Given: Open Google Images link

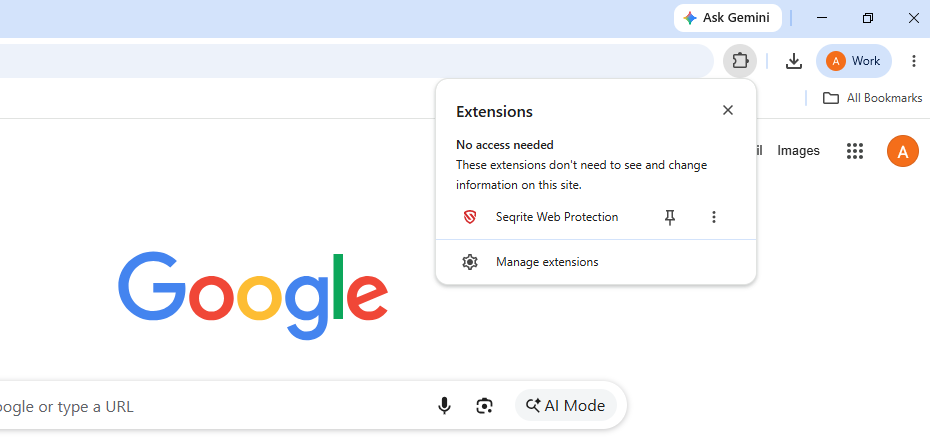Looking at the screenshot, I should [x=798, y=151].
